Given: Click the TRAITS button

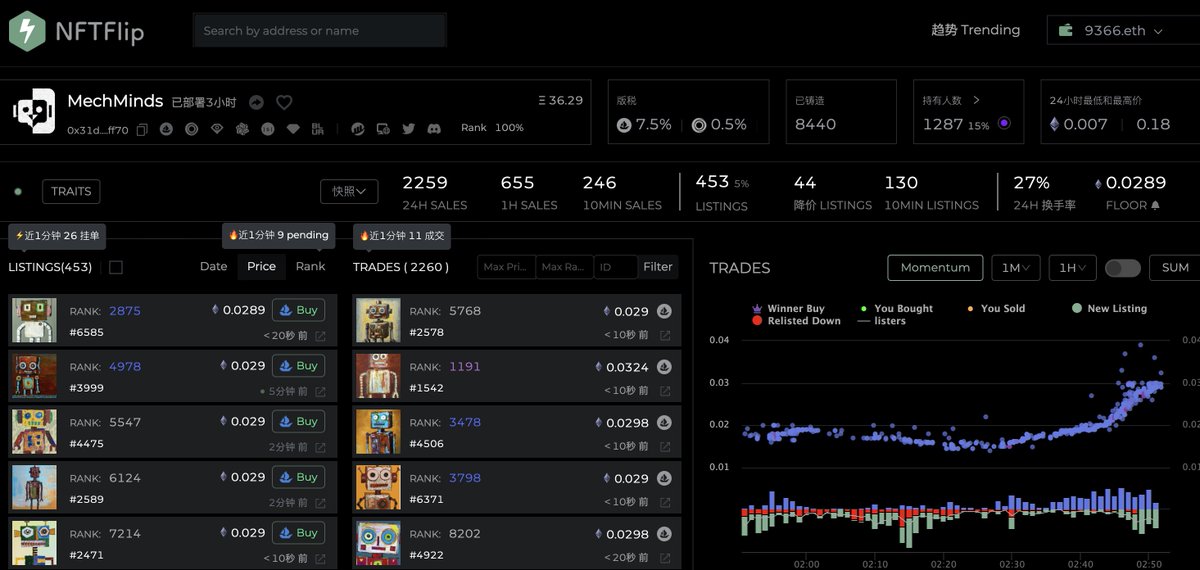Looking at the screenshot, I should (x=71, y=191).
